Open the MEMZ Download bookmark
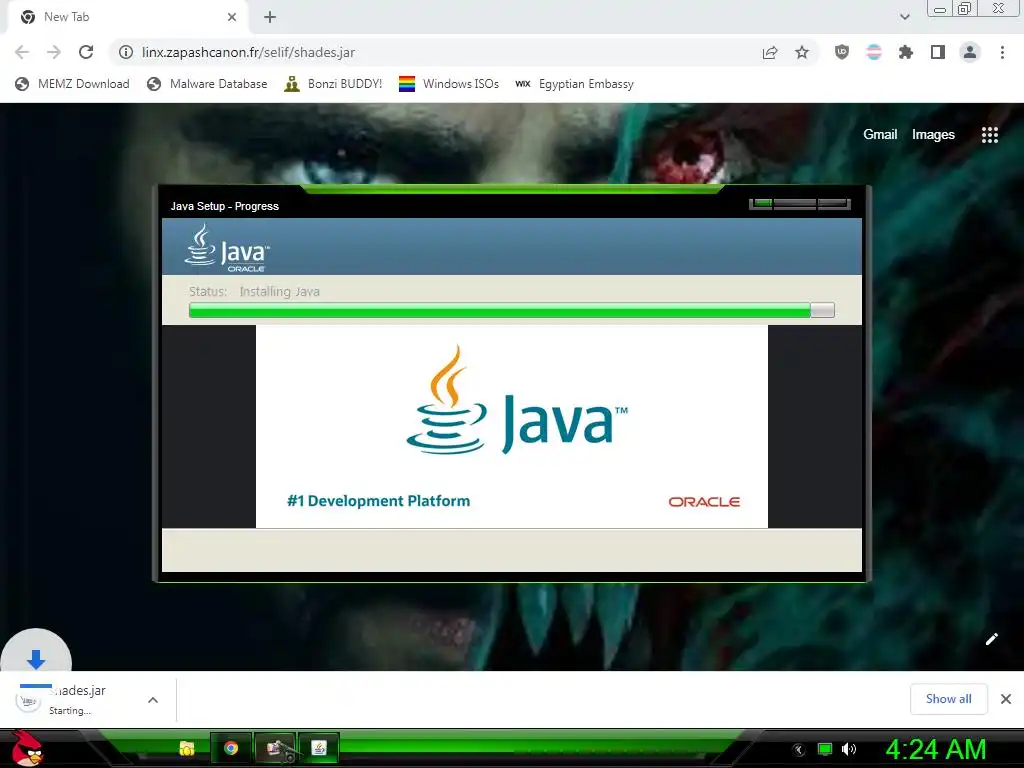 click(x=72, y=84)
